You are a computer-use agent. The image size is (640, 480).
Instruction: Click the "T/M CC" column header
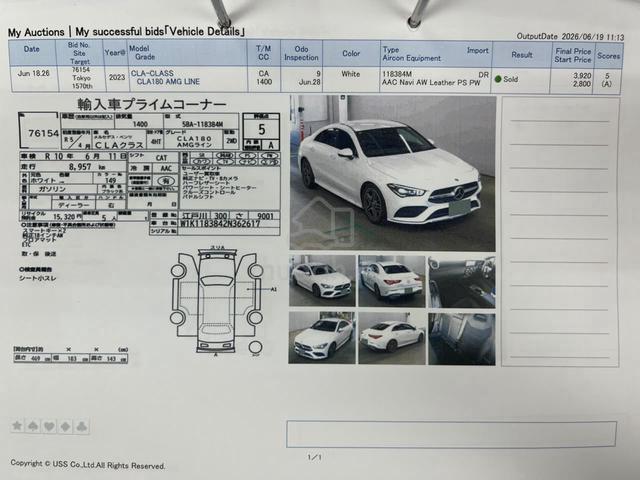tap(264, 53)
